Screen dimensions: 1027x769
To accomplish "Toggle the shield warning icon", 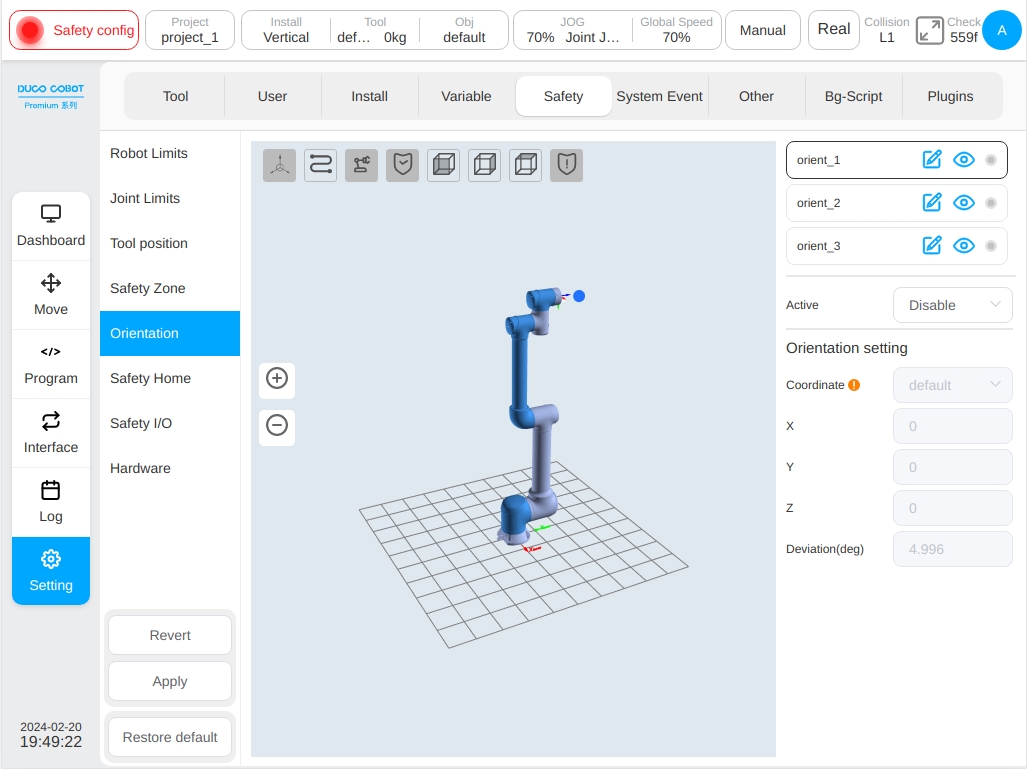I will [567, 165].
